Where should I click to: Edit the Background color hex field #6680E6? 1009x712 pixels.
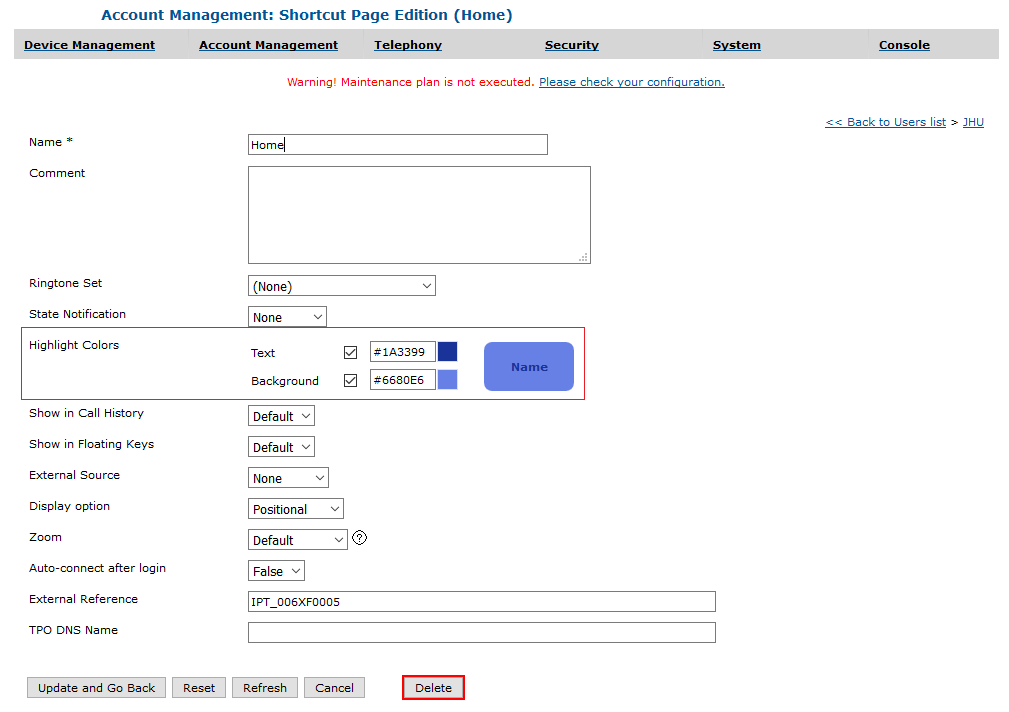tap(403, 380)
